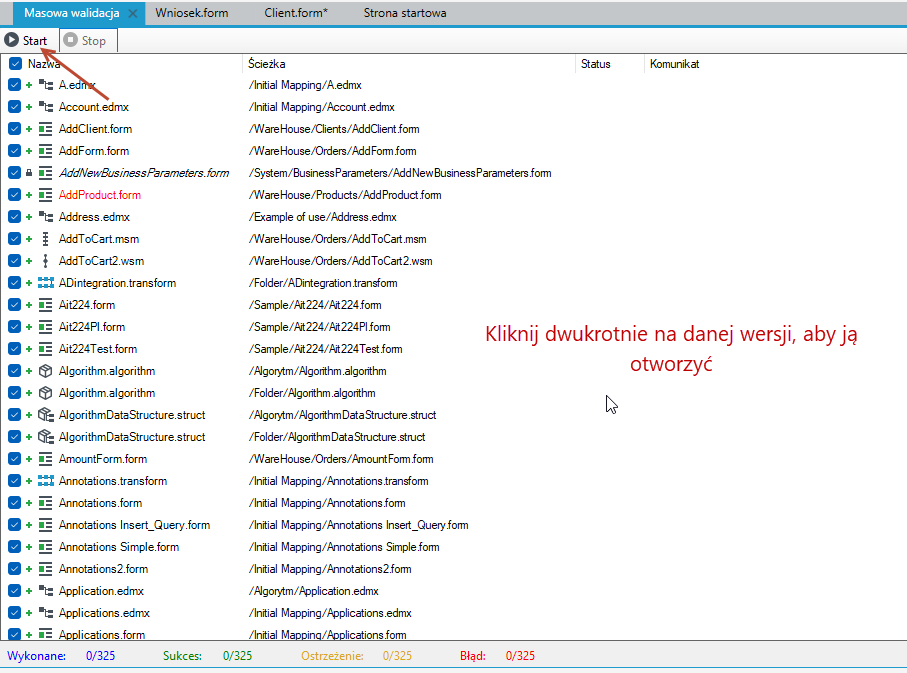Switch to the Wniosek.form tab
This screenshot has height=673, width=907.
191,13
